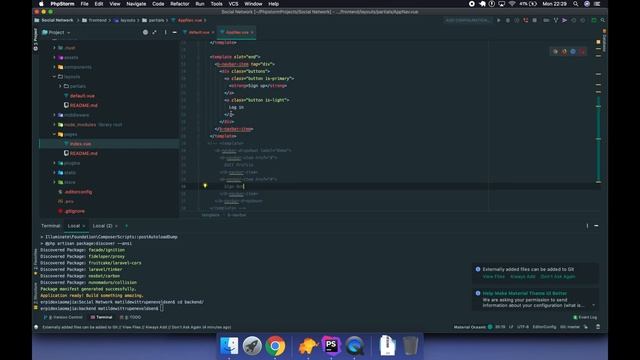Select default.vue in the project tree
Viewport: 640px width, 360px height.
pos(82,96)
